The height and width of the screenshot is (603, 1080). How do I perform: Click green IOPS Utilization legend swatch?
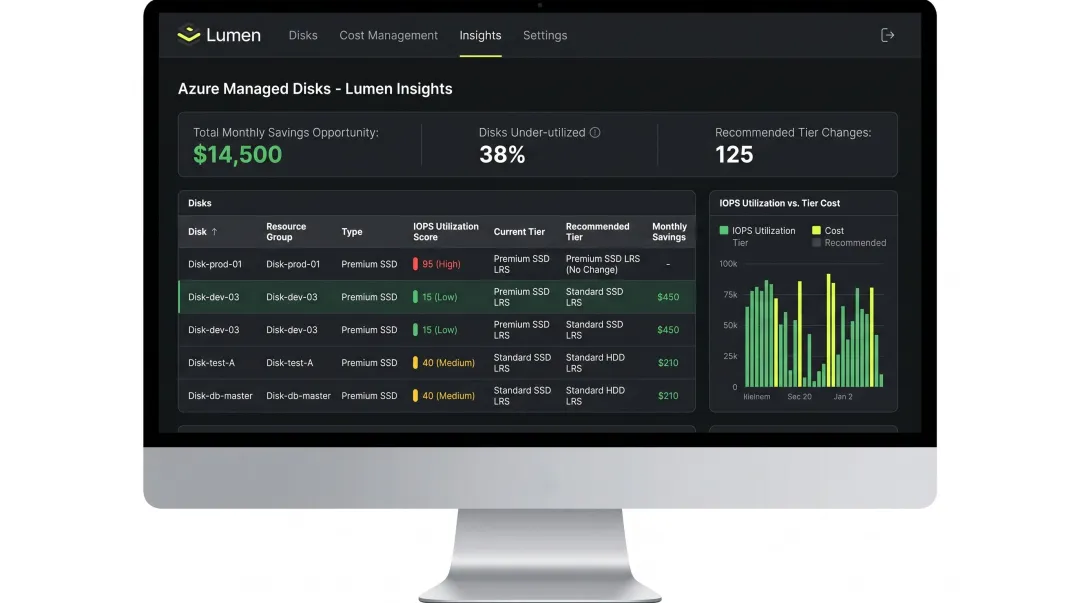pyautogui.click(x=724, y=230)
